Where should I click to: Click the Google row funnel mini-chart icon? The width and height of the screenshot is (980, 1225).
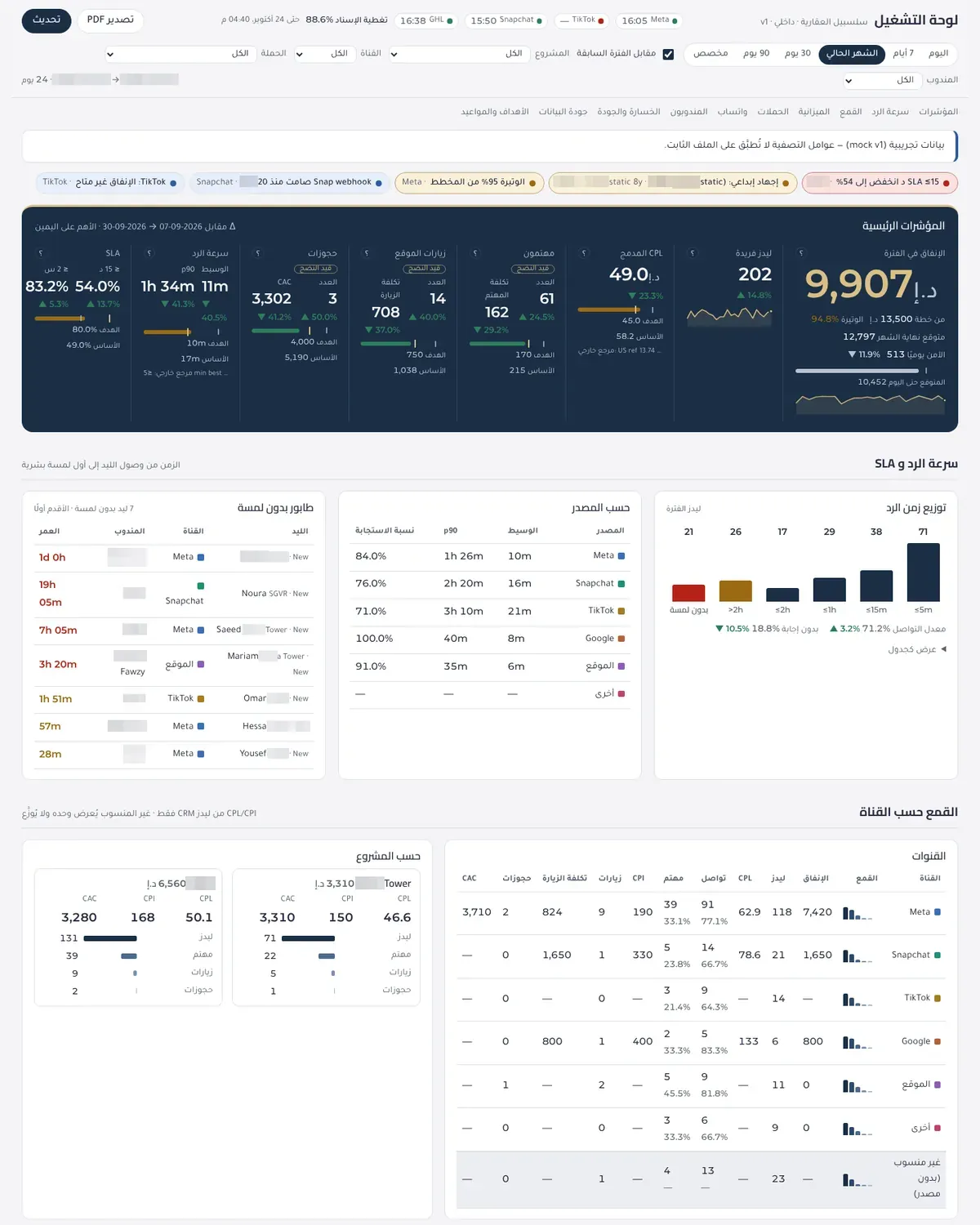click(857, 1042)
